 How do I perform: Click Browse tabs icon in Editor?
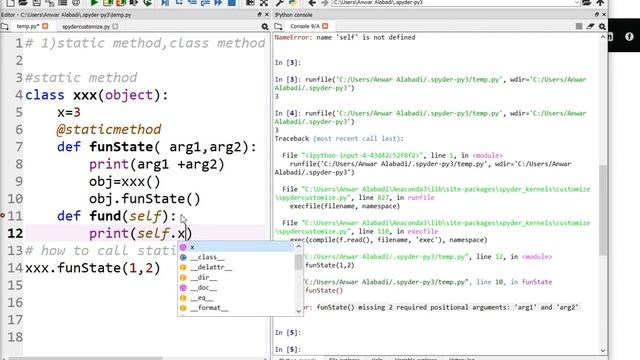pos(5,27)
